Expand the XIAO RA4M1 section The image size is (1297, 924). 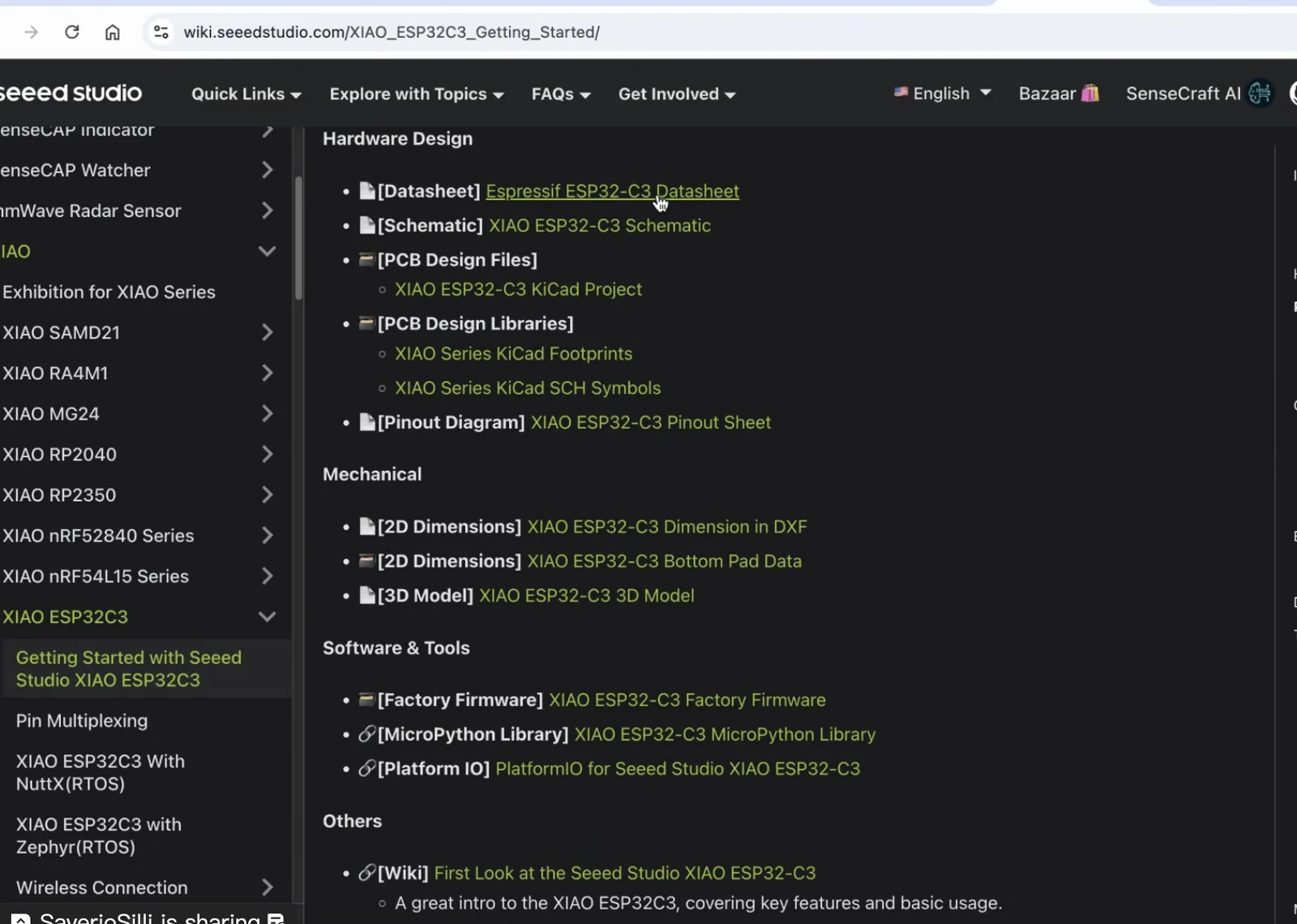pyautogui.click(x=267, y=373)
